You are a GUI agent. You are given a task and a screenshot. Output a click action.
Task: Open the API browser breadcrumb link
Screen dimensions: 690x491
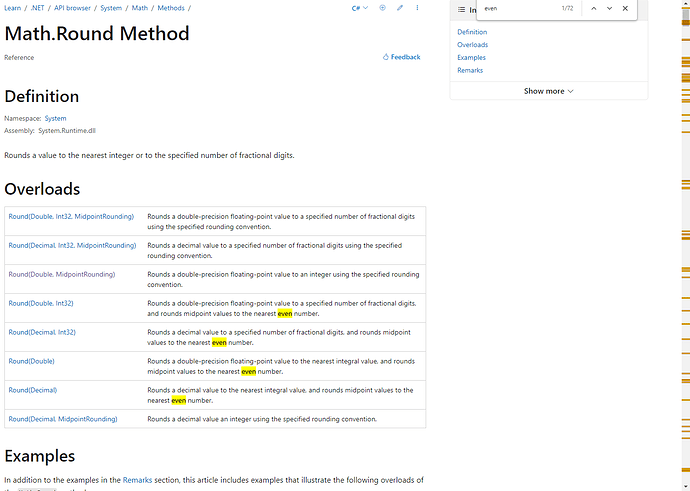point(72,8)
